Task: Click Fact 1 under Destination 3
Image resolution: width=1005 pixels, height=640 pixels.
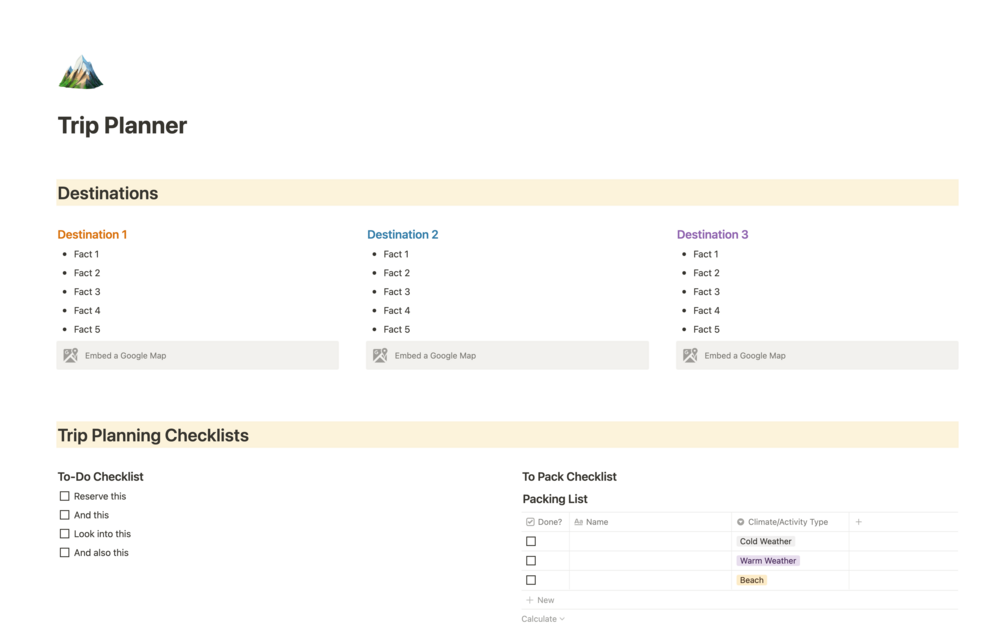Action: pos(706,254)
